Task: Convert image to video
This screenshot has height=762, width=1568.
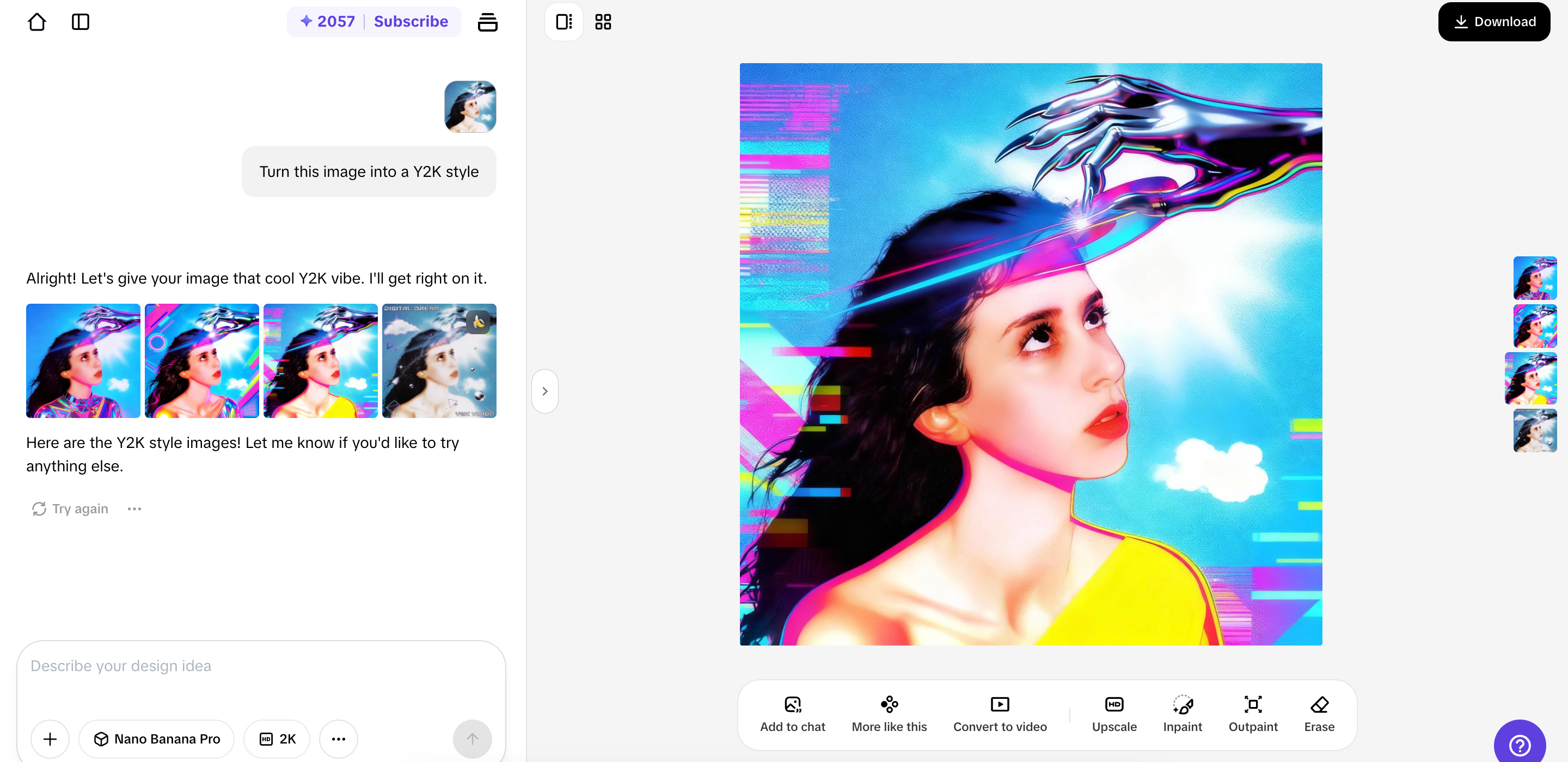Action: click(999, 704)
